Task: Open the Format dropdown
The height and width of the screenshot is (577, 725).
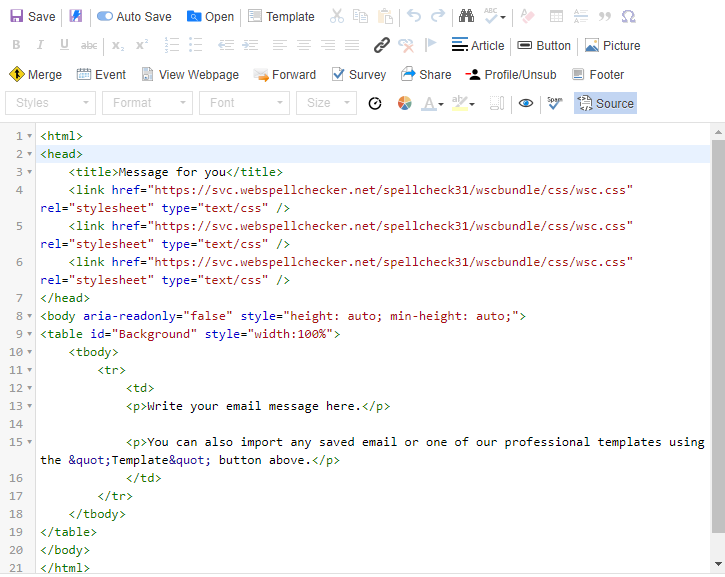Action: (147, 103)
